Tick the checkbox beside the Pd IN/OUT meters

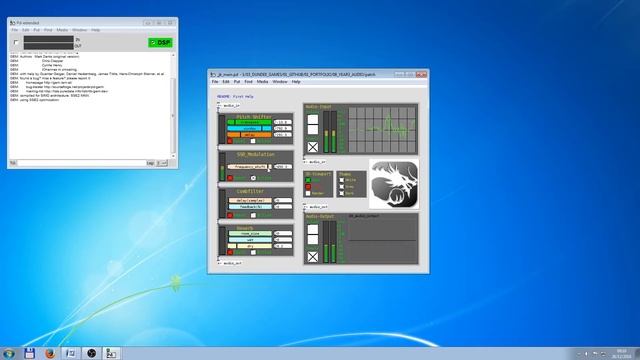[x=16, y=42]
